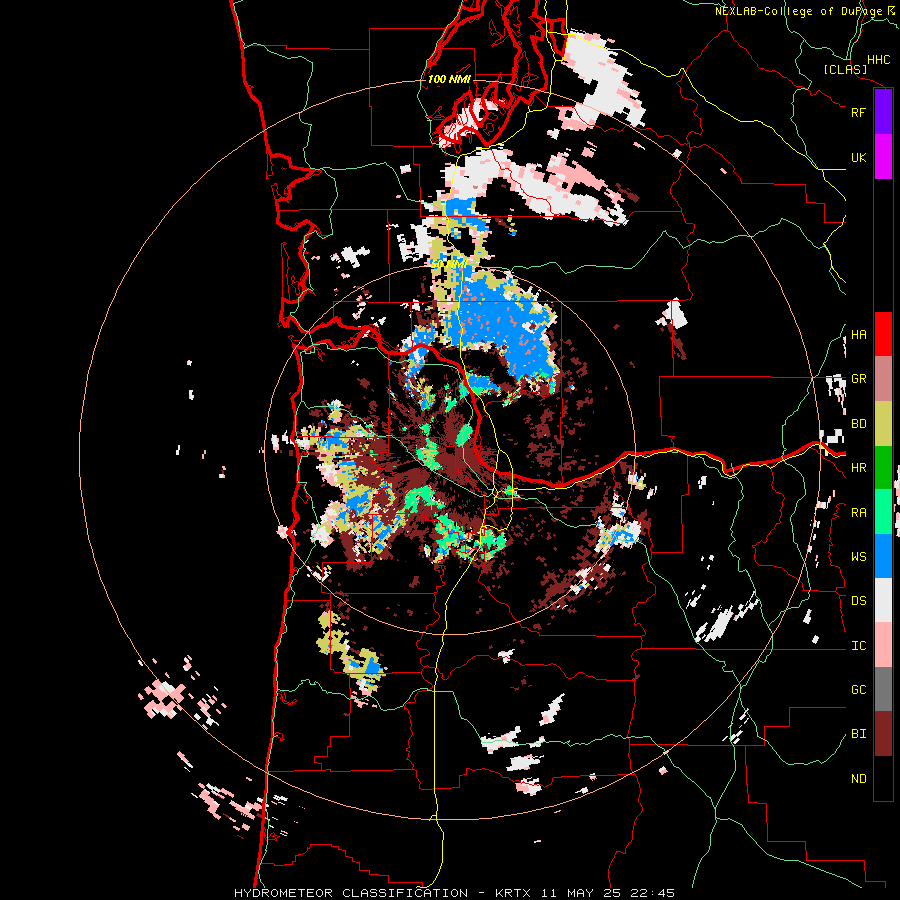This screenshot has width=900, height=900.
Task: Pick the RA light green legend block
Action: [883, 512]
